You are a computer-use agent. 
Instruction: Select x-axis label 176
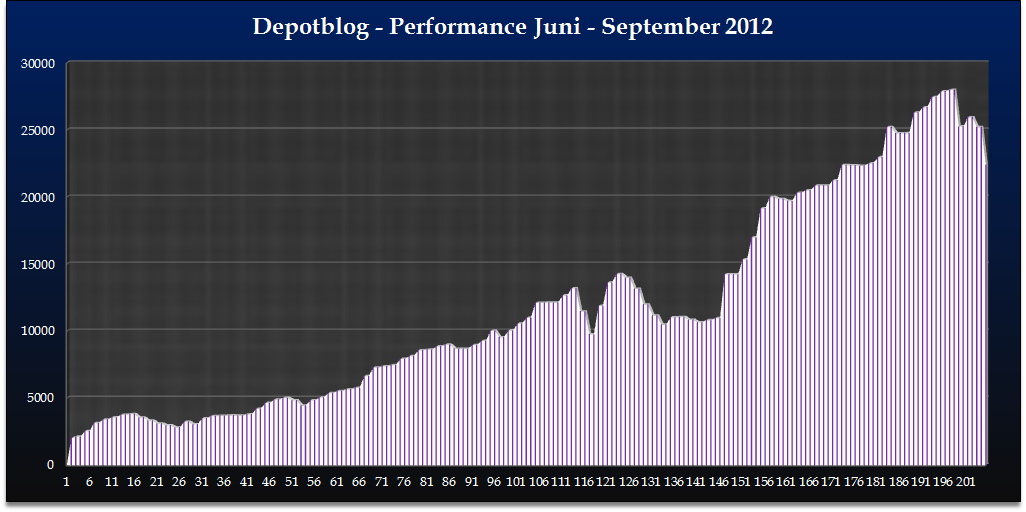point(853,481)
